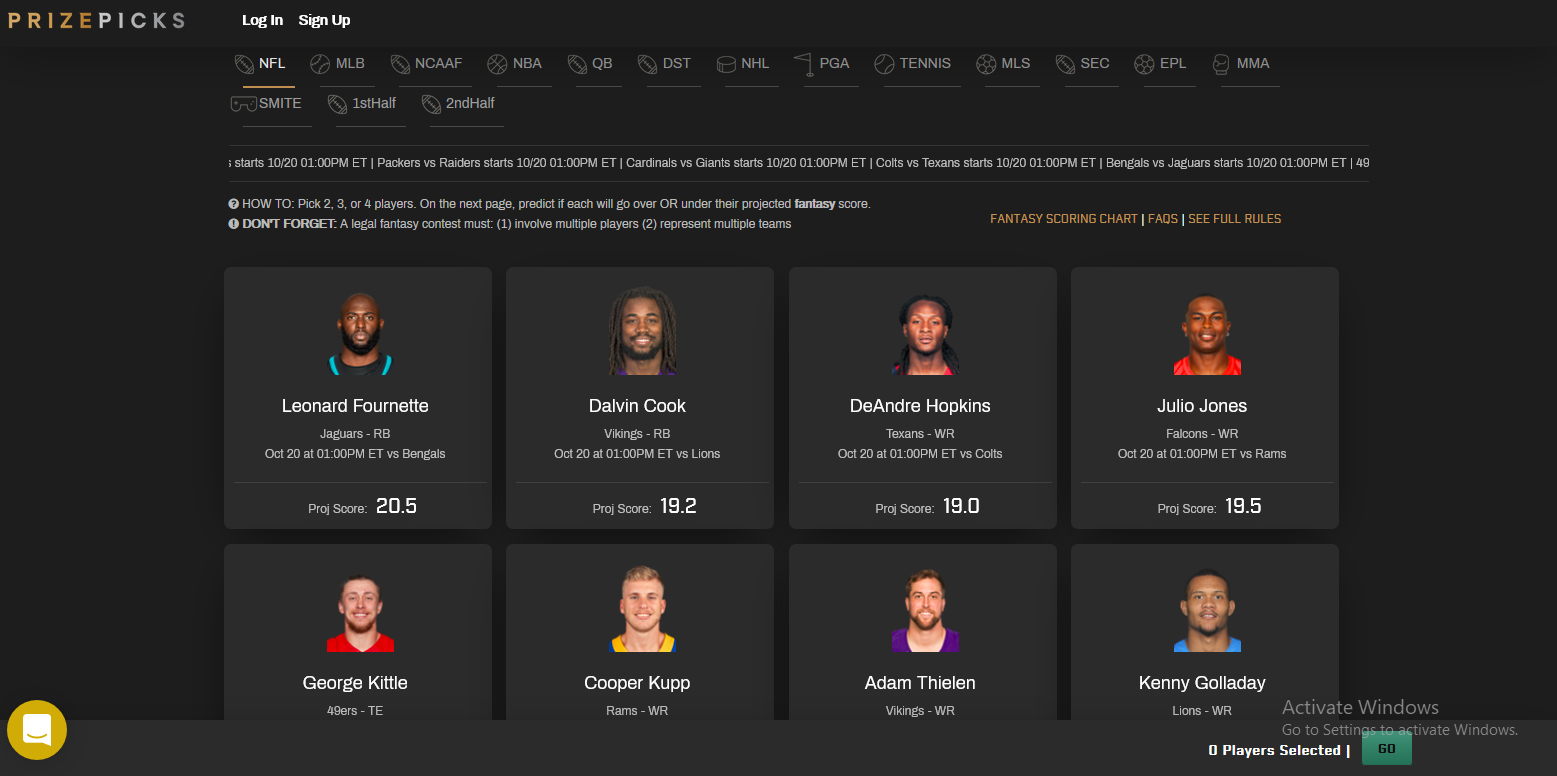The image size is (1557, 776).
Task: Open the FAQs link
Action: pyautogui.click(x=1162, y=219)
